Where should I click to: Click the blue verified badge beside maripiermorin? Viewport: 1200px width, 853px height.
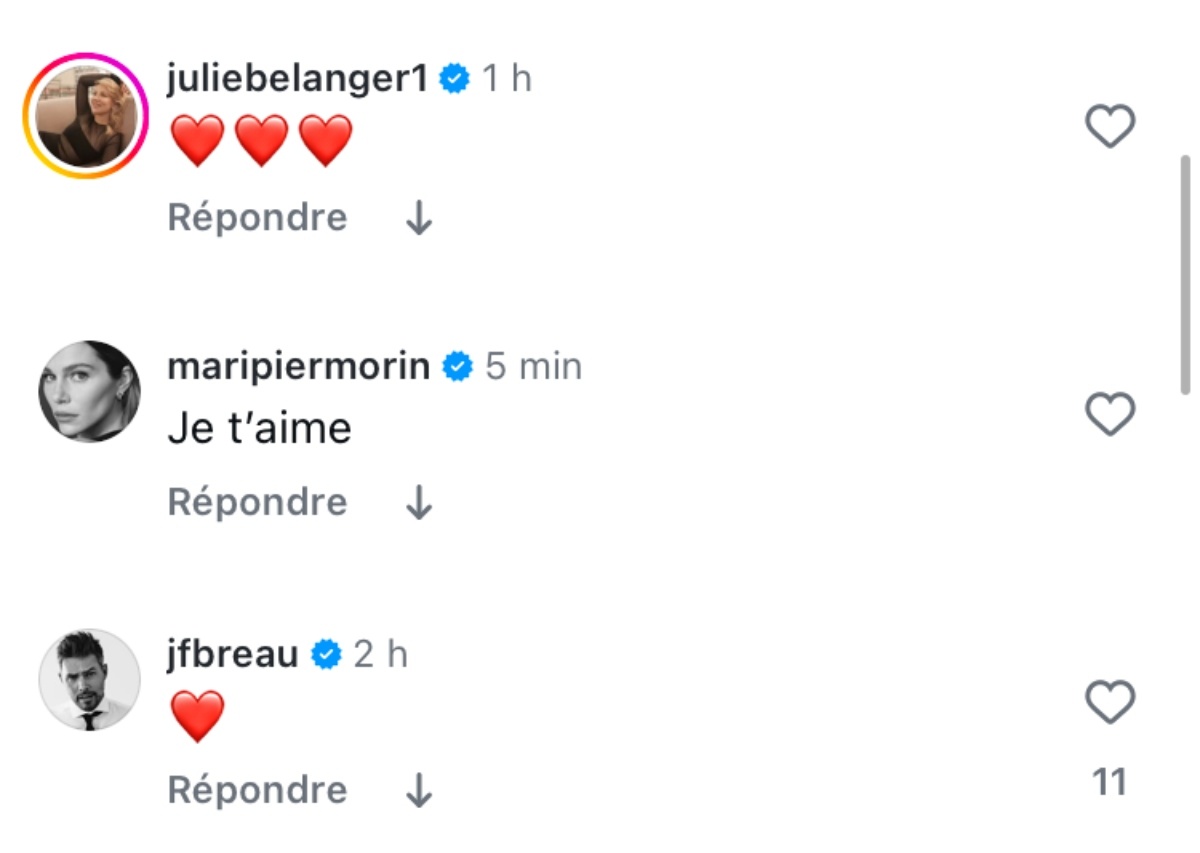(x=458, y=367)
